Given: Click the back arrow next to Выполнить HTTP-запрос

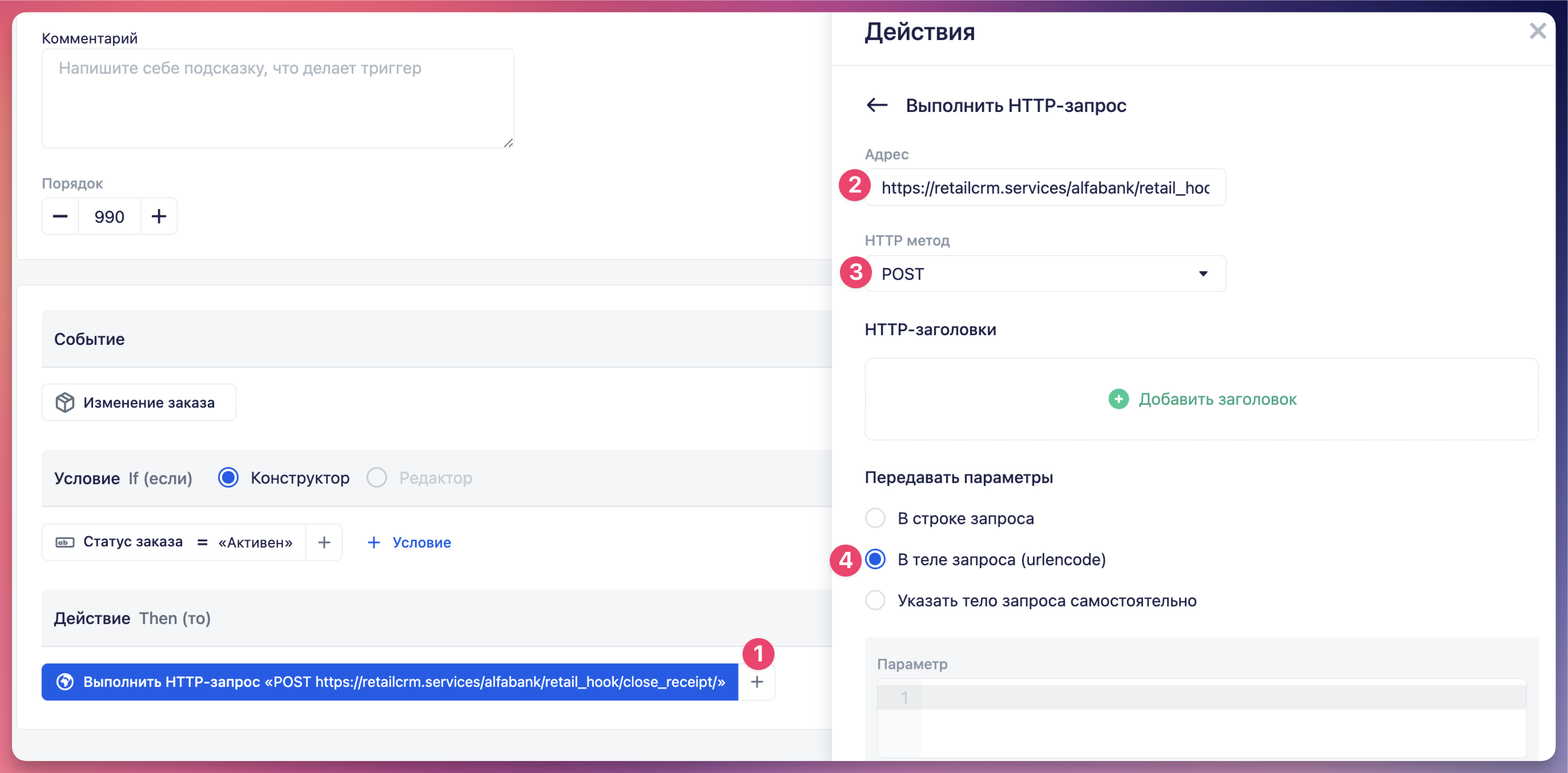Looking at the screenshot, I should pos(877,104).
